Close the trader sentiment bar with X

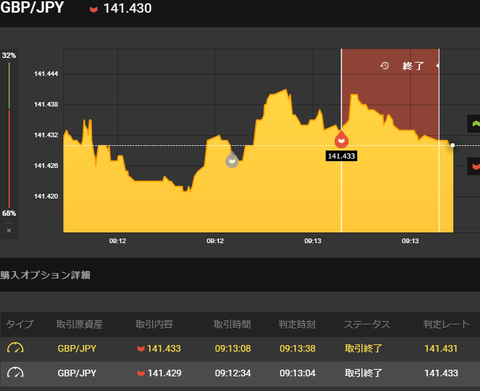click(x=9, y=230)
